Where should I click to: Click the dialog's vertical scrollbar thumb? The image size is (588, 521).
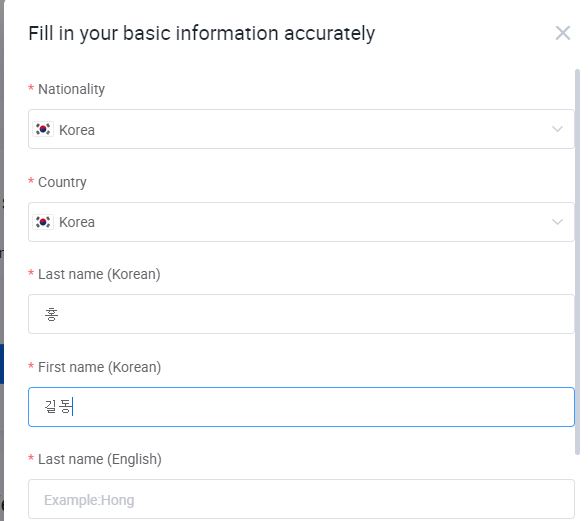tap(578, 262)
